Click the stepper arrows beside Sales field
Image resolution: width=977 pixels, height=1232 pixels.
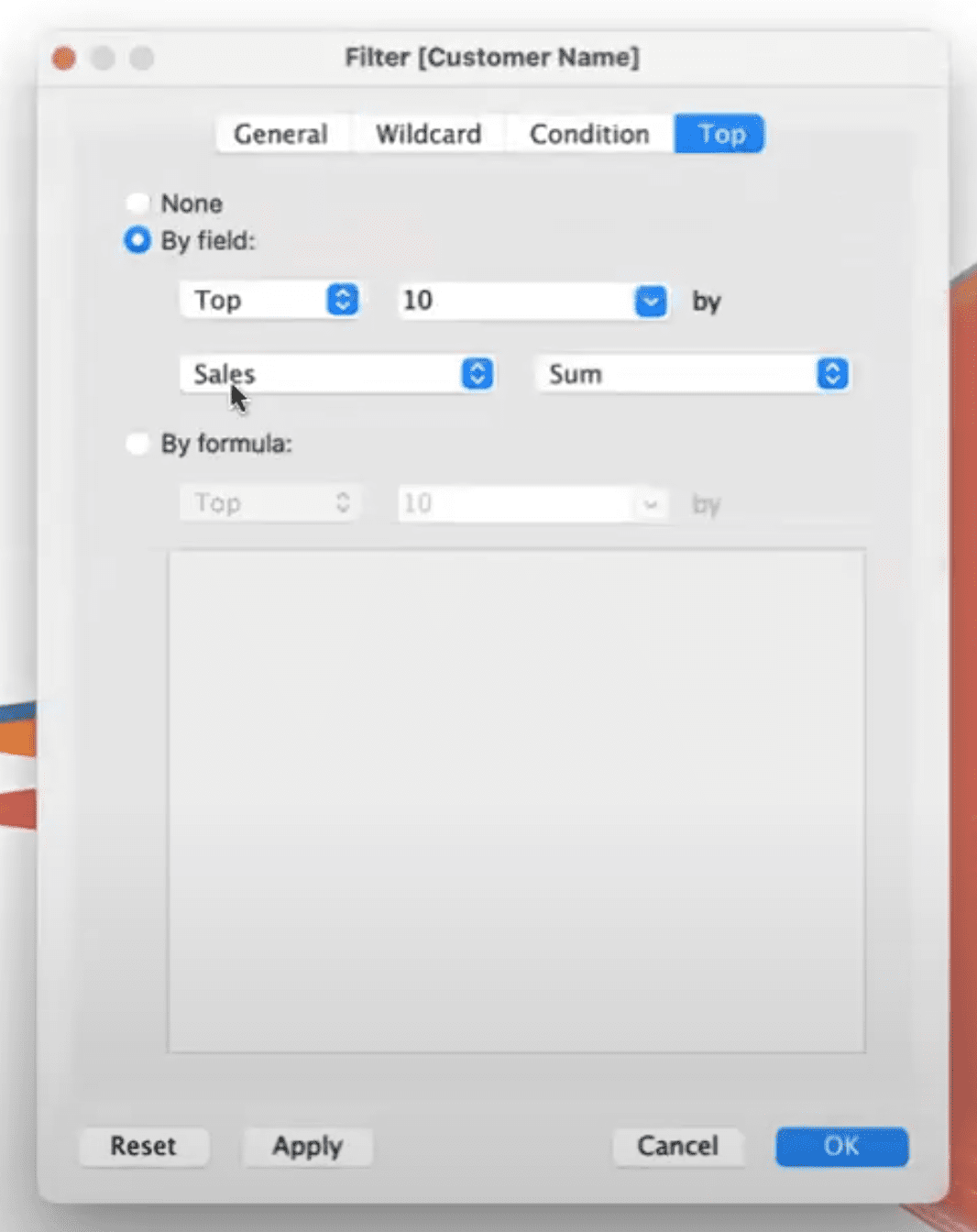476,373
